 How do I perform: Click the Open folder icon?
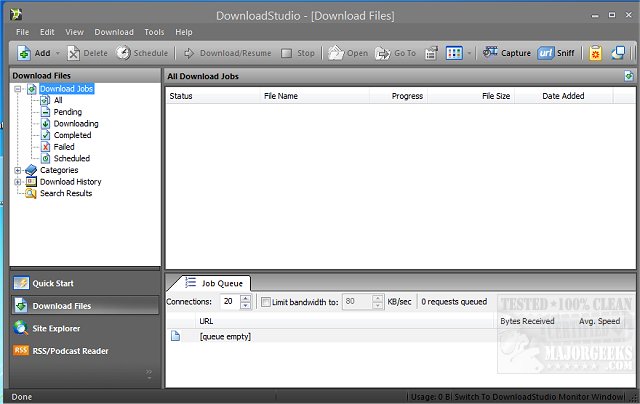tap(336, 53)
